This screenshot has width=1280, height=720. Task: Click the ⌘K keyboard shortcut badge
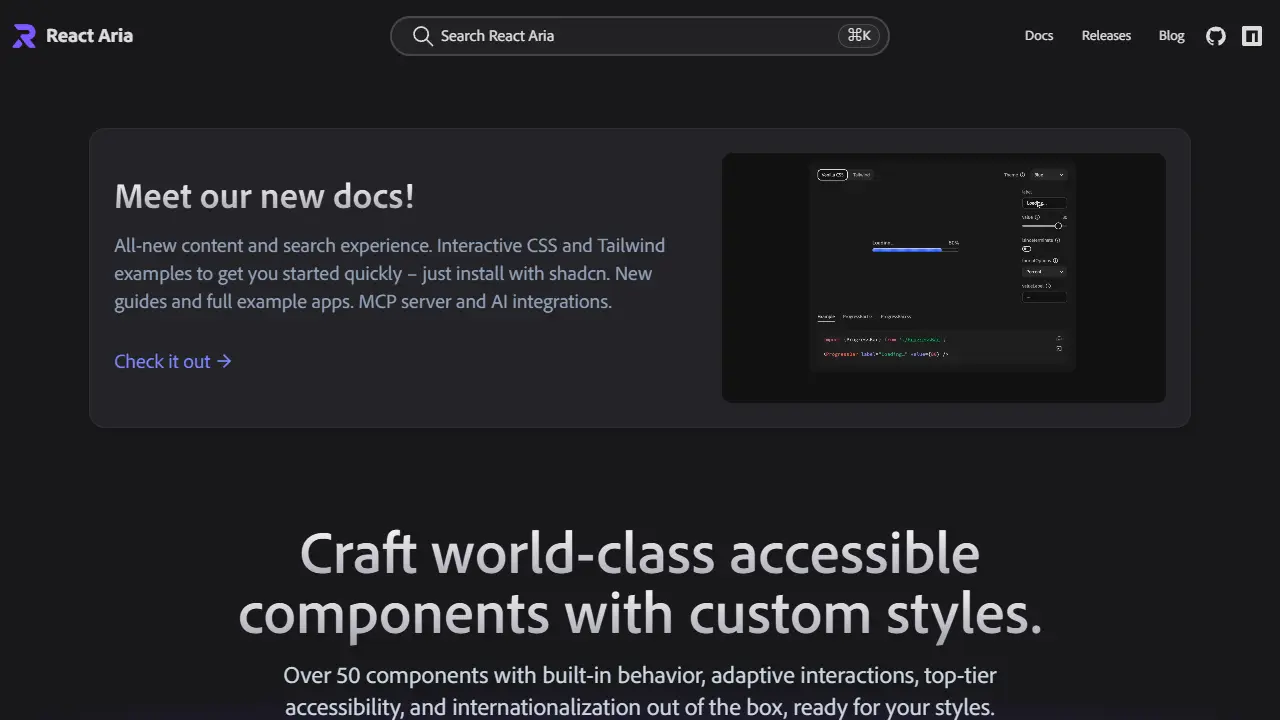point(859,36)
